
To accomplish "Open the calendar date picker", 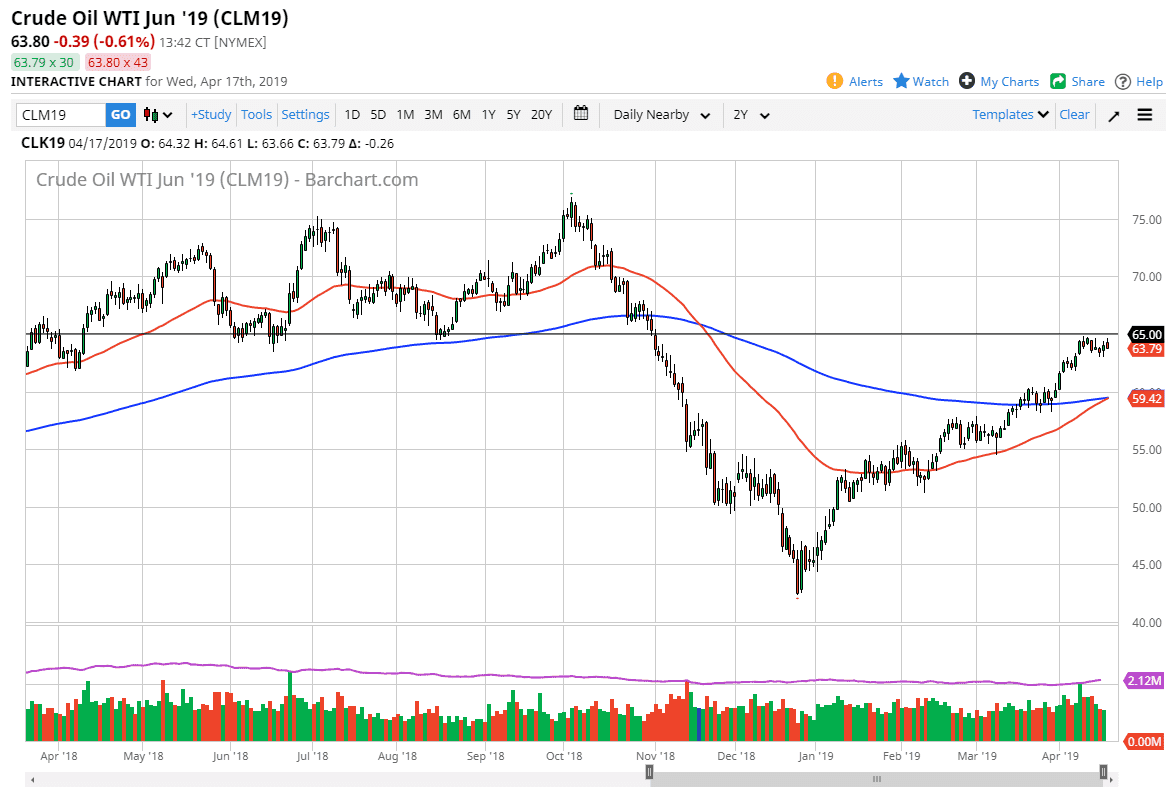I will pos(581,114).
